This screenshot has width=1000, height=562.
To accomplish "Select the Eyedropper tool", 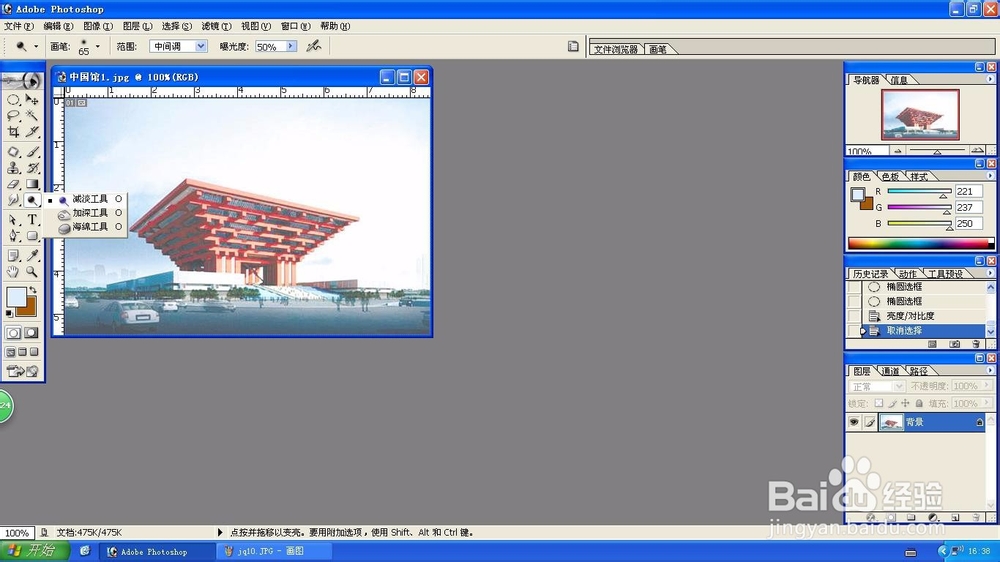I will [x=32, y=256].
